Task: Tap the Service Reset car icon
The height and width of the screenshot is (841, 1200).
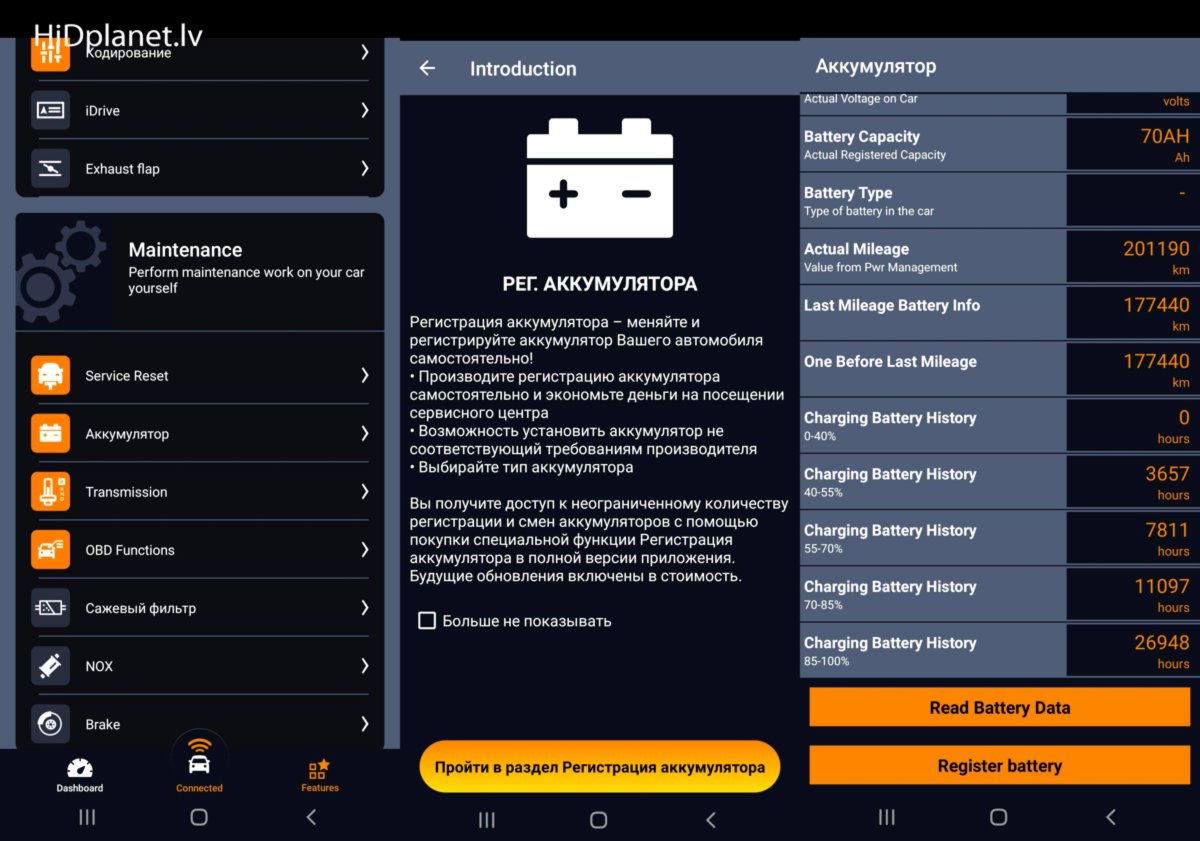Action: pos(51,376)
